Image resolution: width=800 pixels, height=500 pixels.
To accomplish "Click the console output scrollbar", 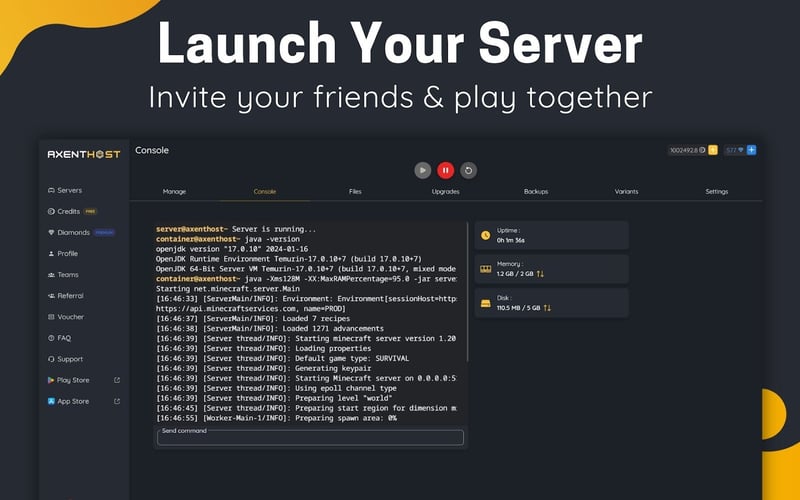I will [x=467, y=292].
